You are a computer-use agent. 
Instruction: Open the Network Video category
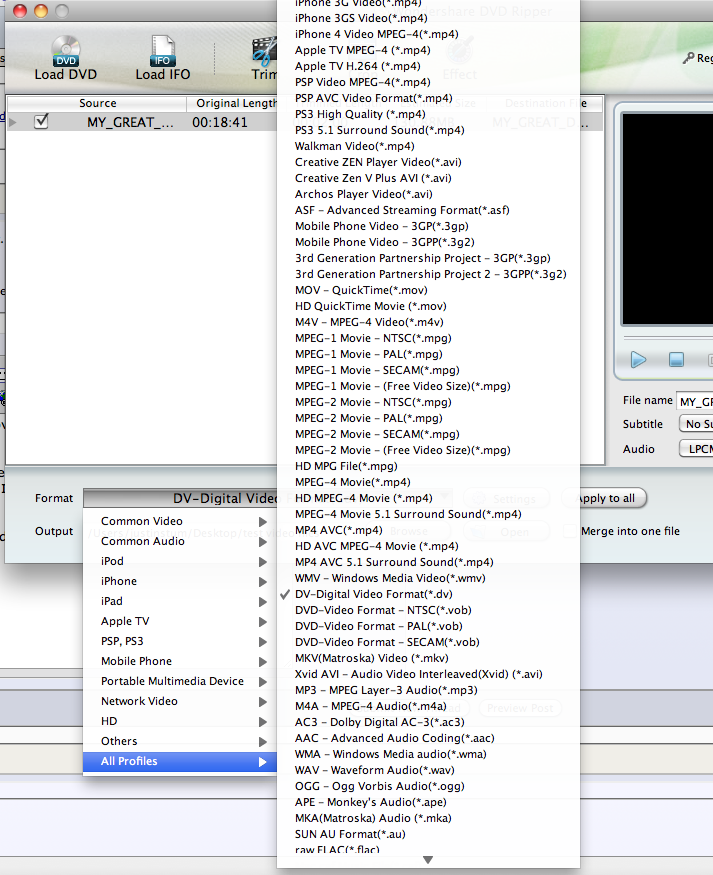[x=180, y=702]
